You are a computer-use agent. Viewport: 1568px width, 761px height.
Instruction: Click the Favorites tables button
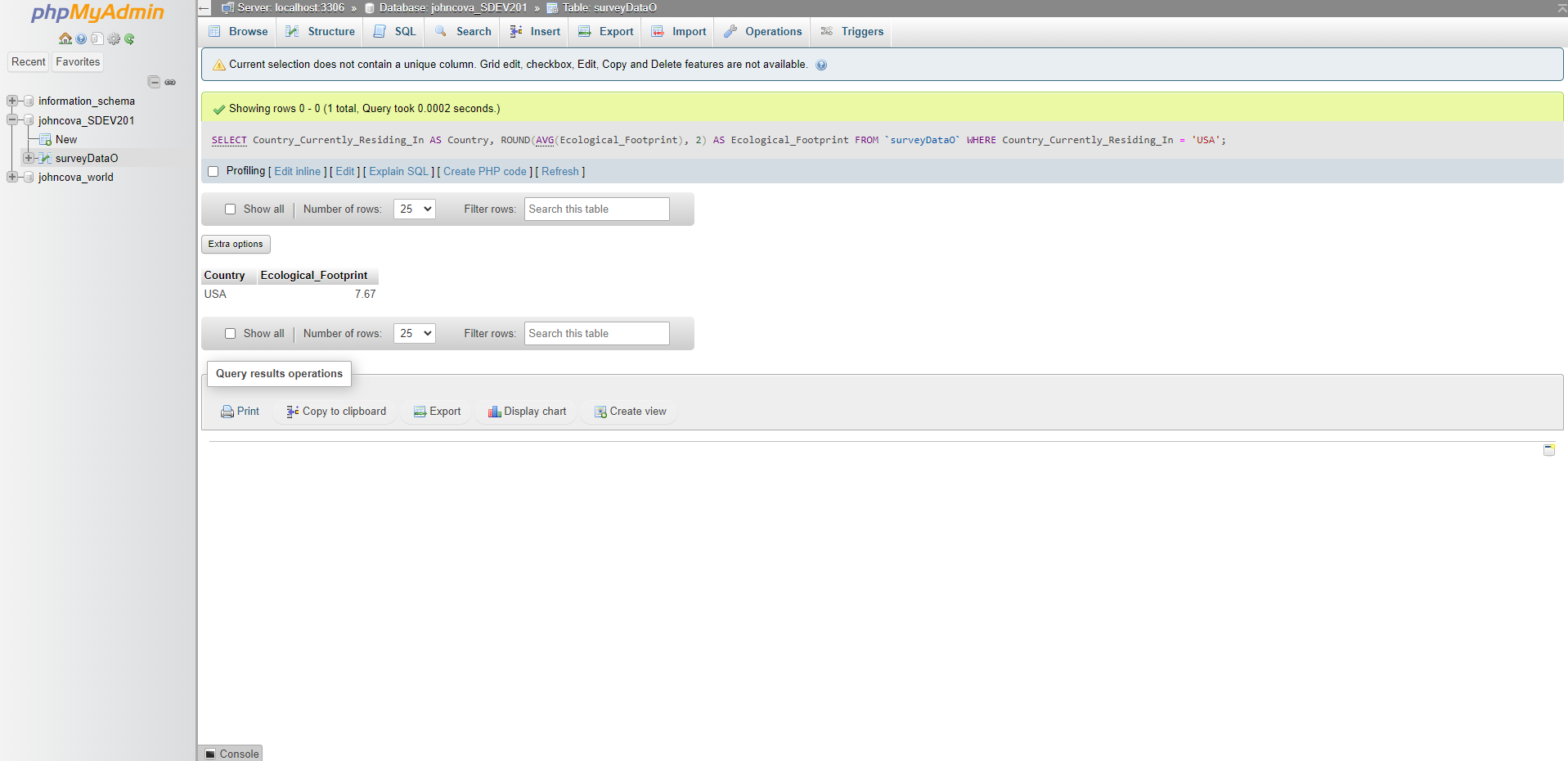point(79,62)
